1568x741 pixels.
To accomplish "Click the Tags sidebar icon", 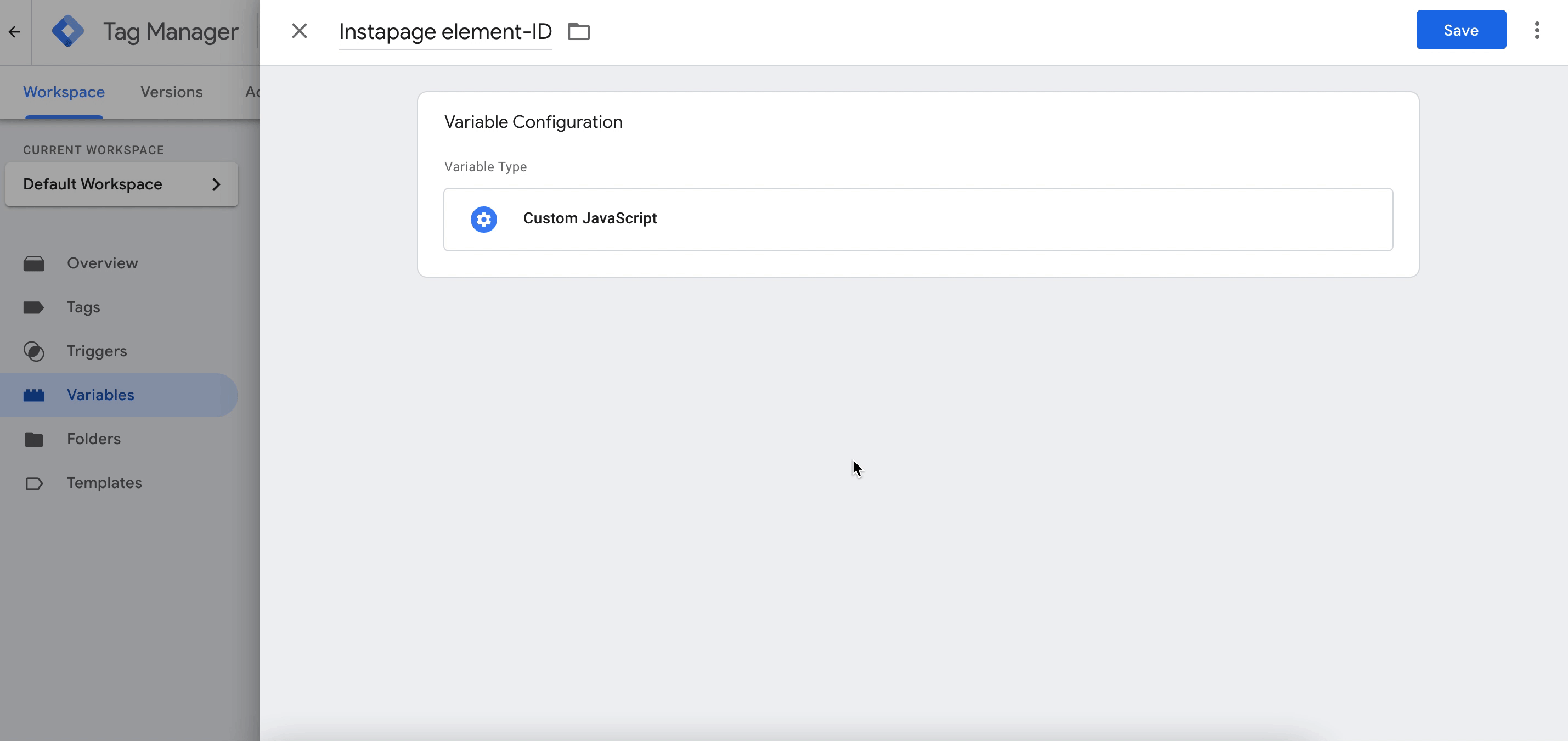I will [x=34, y=307].
